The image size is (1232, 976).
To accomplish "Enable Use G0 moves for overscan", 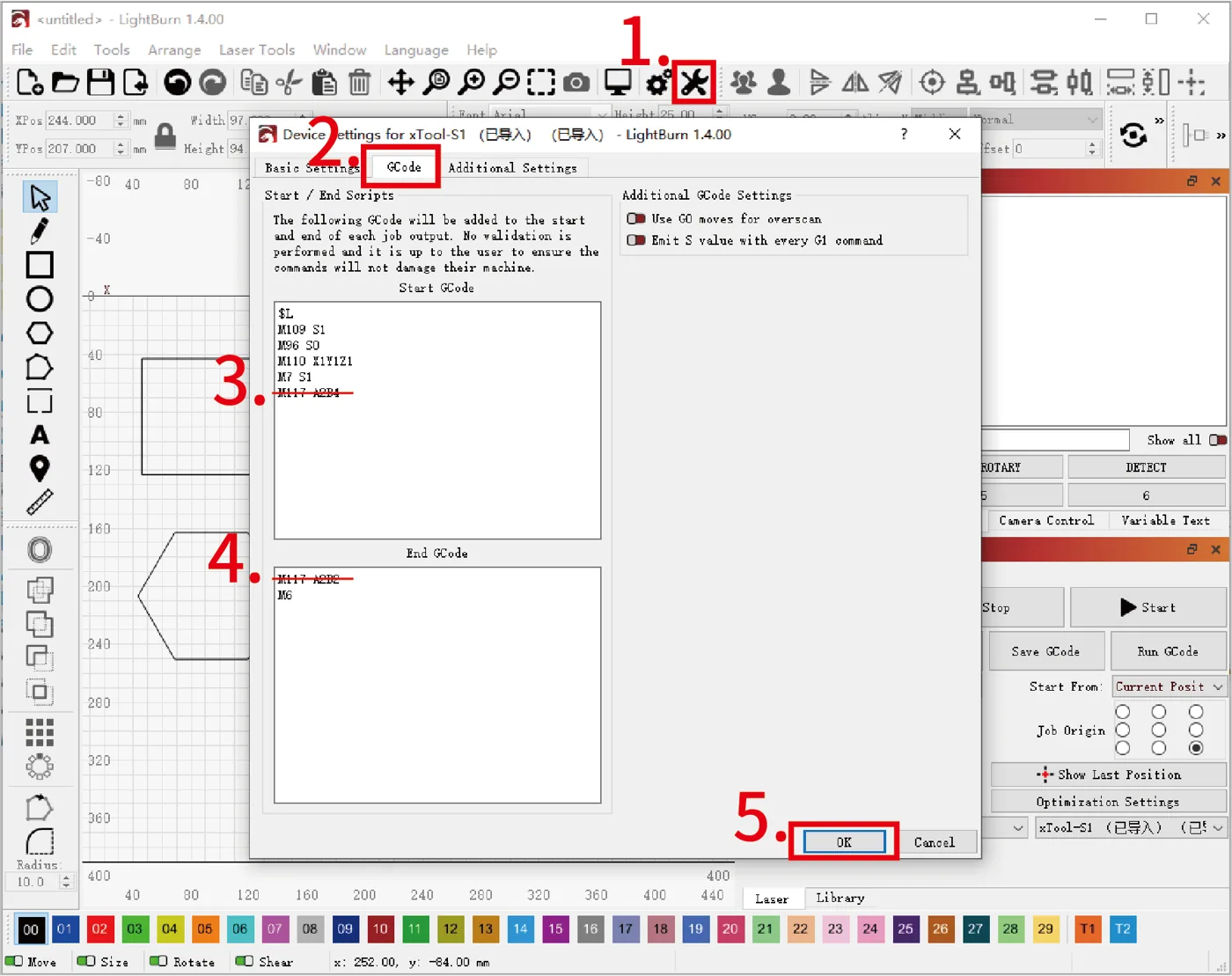I will click(635, 218).
